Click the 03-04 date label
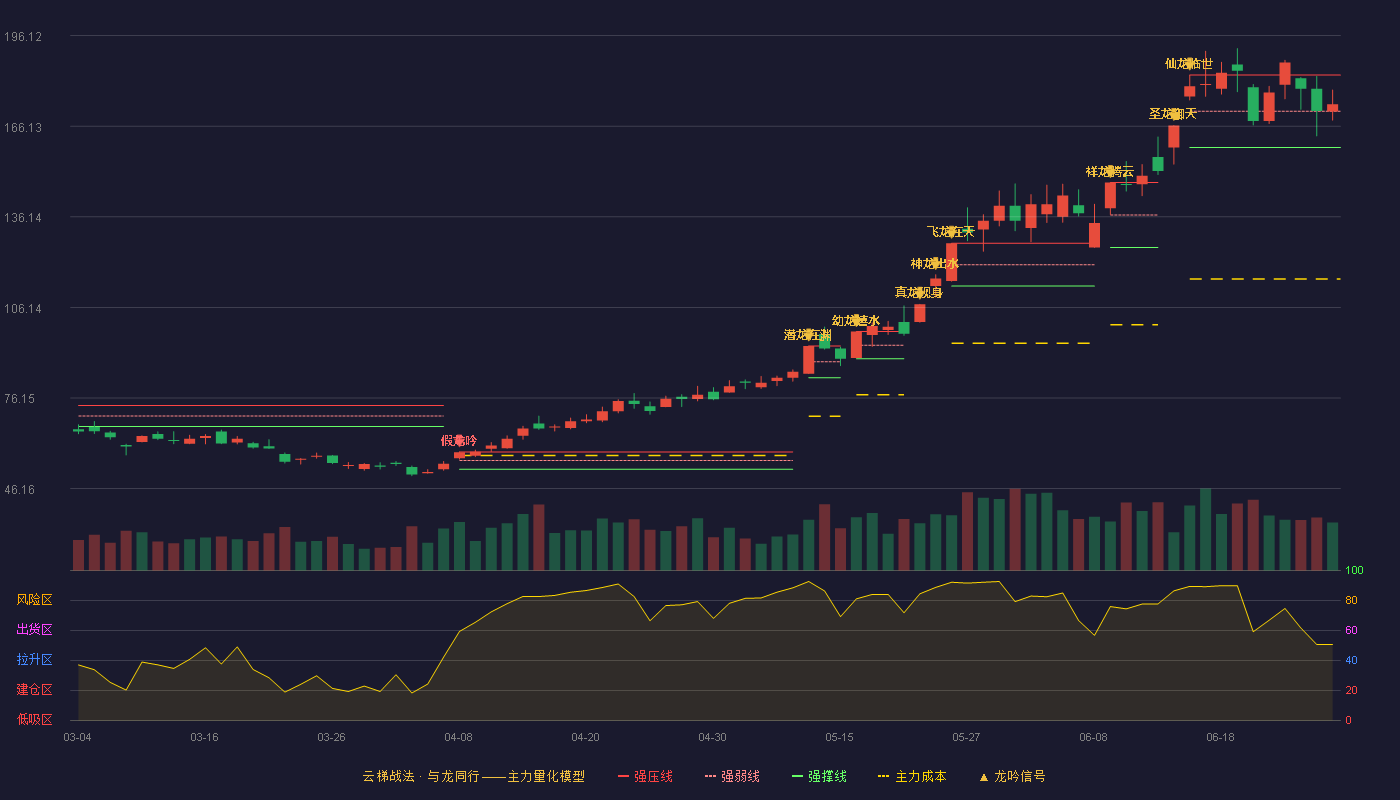The width and height of the screenshot is (1400, 800). click(77, 737)
